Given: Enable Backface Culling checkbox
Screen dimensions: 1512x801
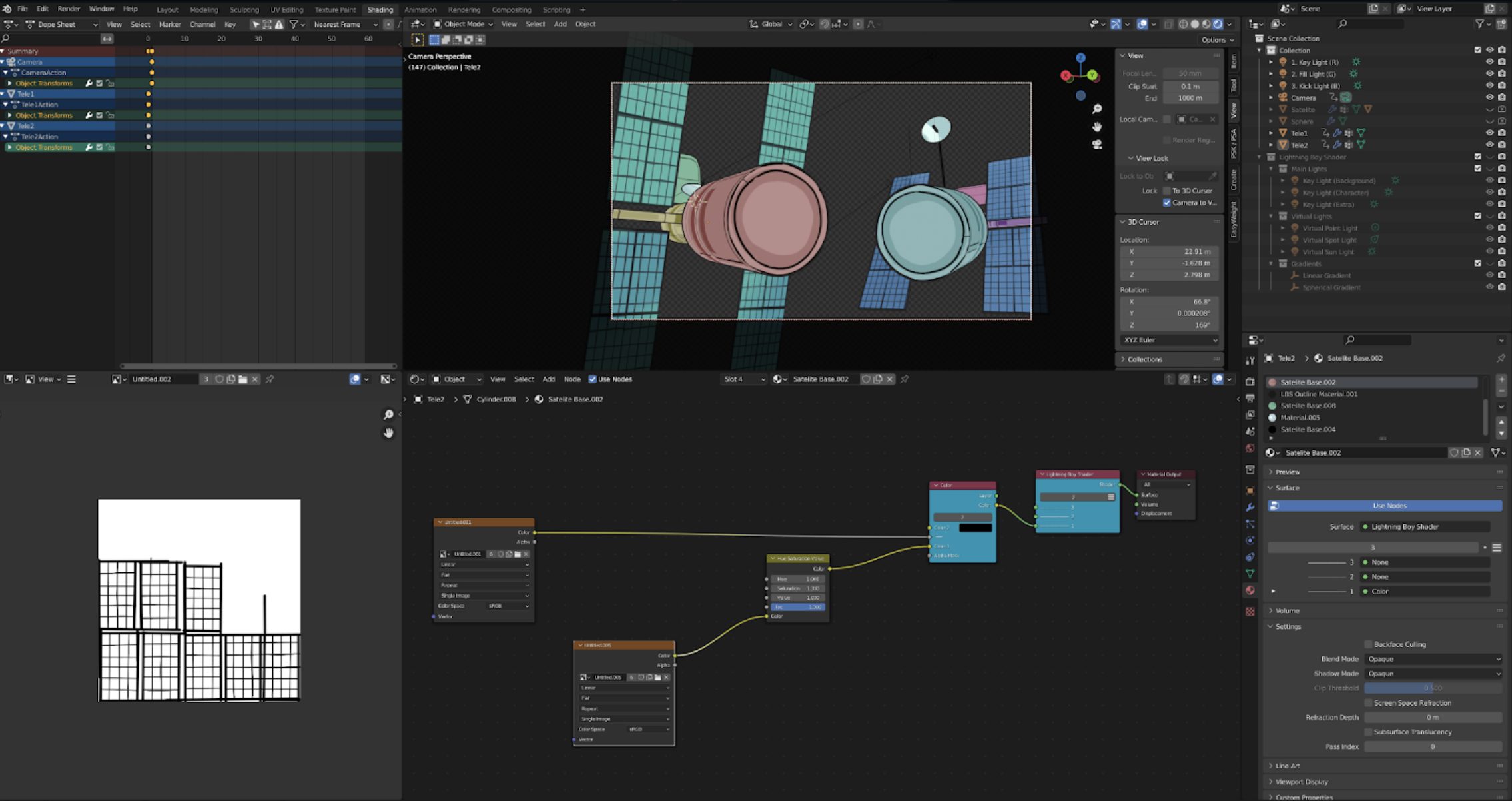Looking at the screenshot, I should [1368, 644].
